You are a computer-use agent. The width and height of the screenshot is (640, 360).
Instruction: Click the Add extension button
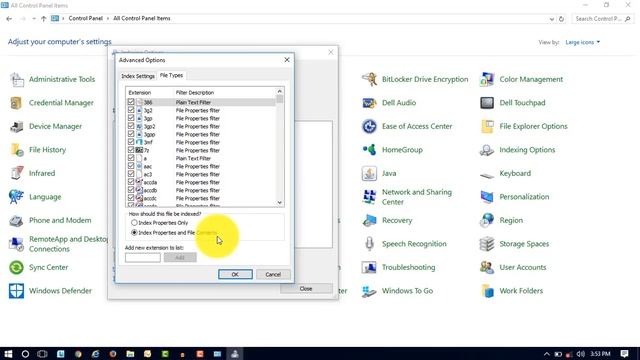(x=180, y=258)
